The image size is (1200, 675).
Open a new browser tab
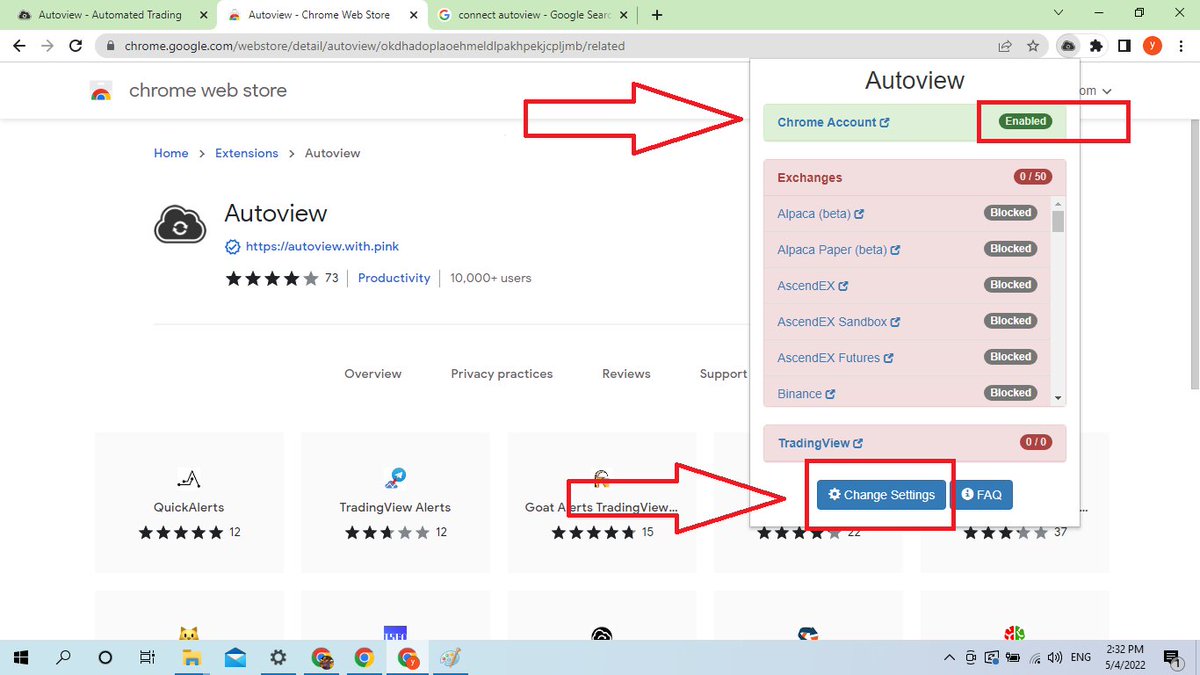657,15
